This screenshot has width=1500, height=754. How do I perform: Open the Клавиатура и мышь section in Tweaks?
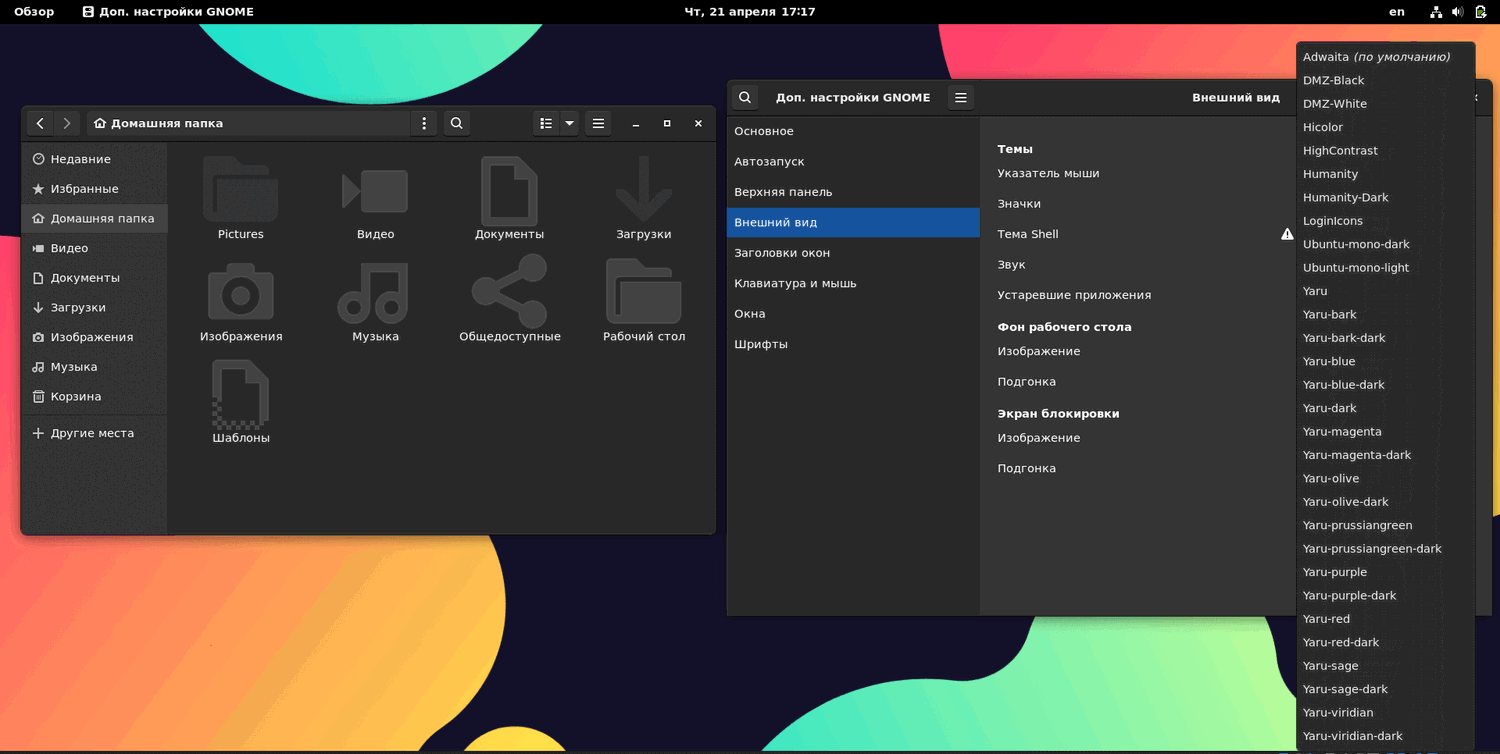(x=853, y=283)
